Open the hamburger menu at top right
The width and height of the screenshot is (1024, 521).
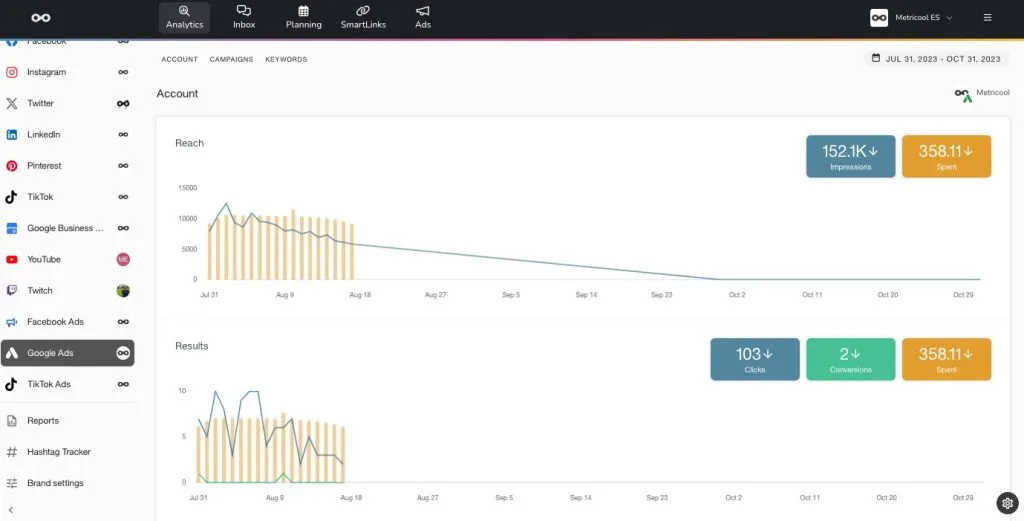[x=987, y=18]
